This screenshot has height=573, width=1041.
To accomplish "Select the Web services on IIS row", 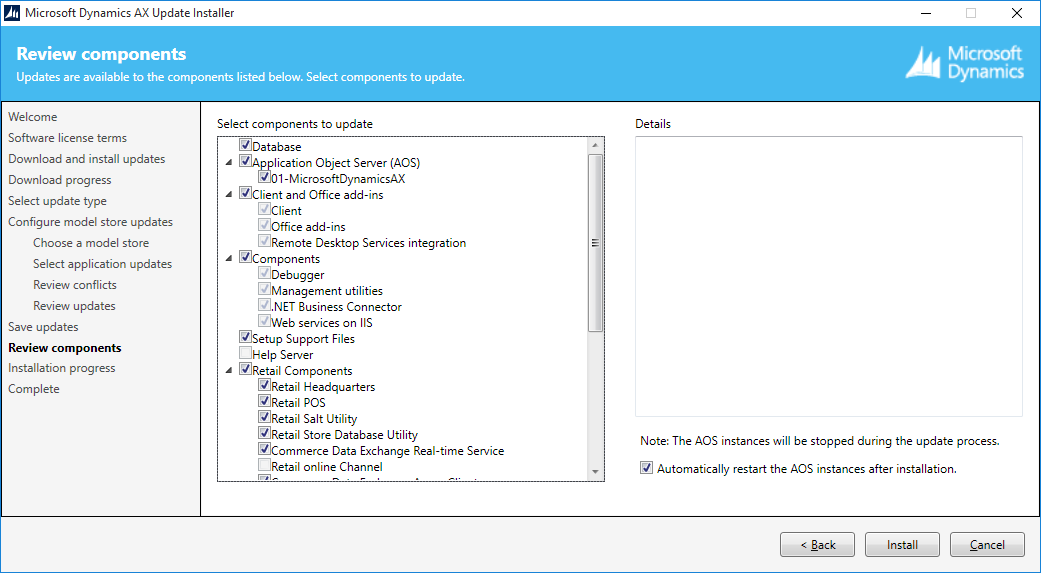I will click(x=322, y=322).
